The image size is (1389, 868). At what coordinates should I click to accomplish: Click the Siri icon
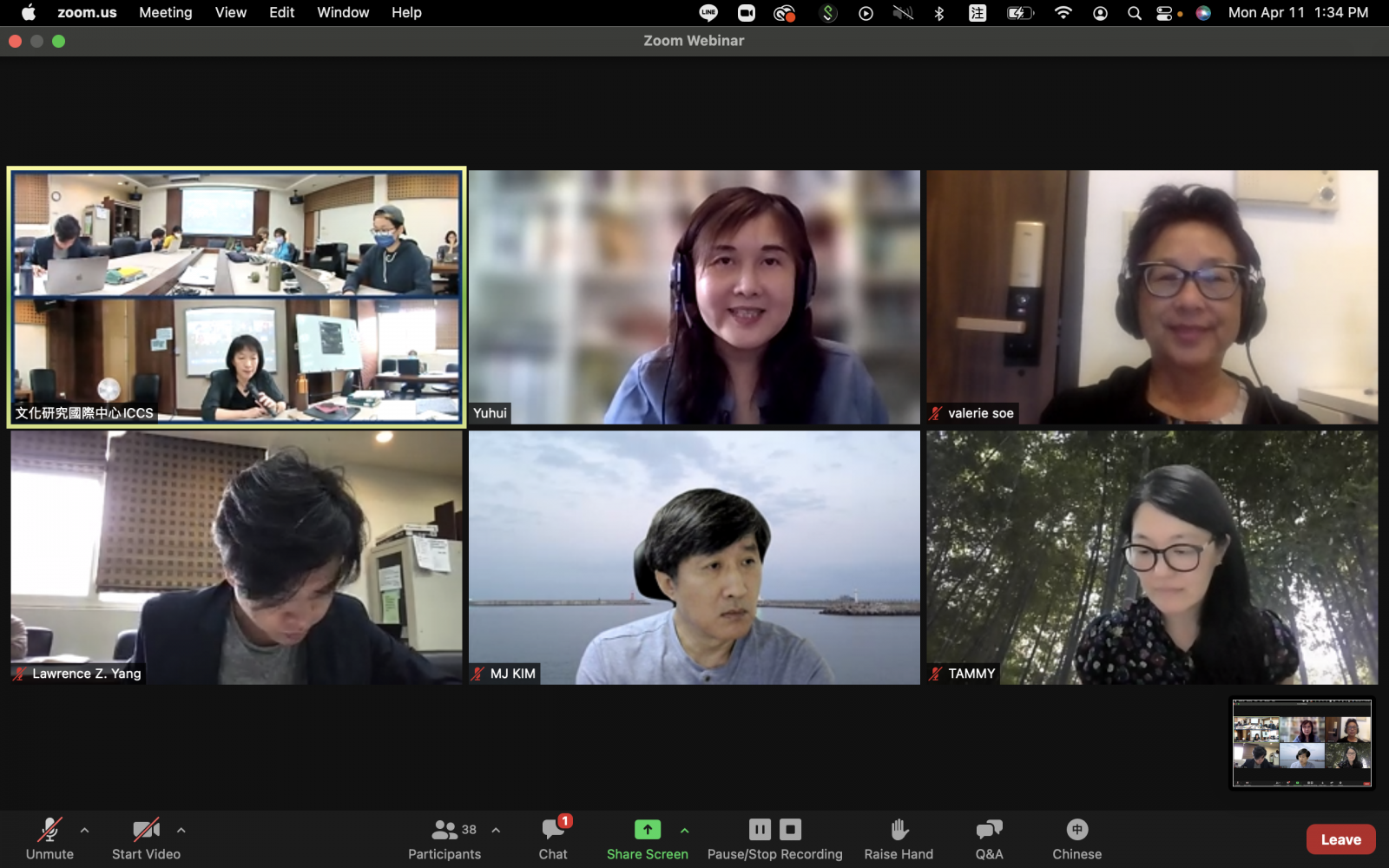(x=1203, y=13)
